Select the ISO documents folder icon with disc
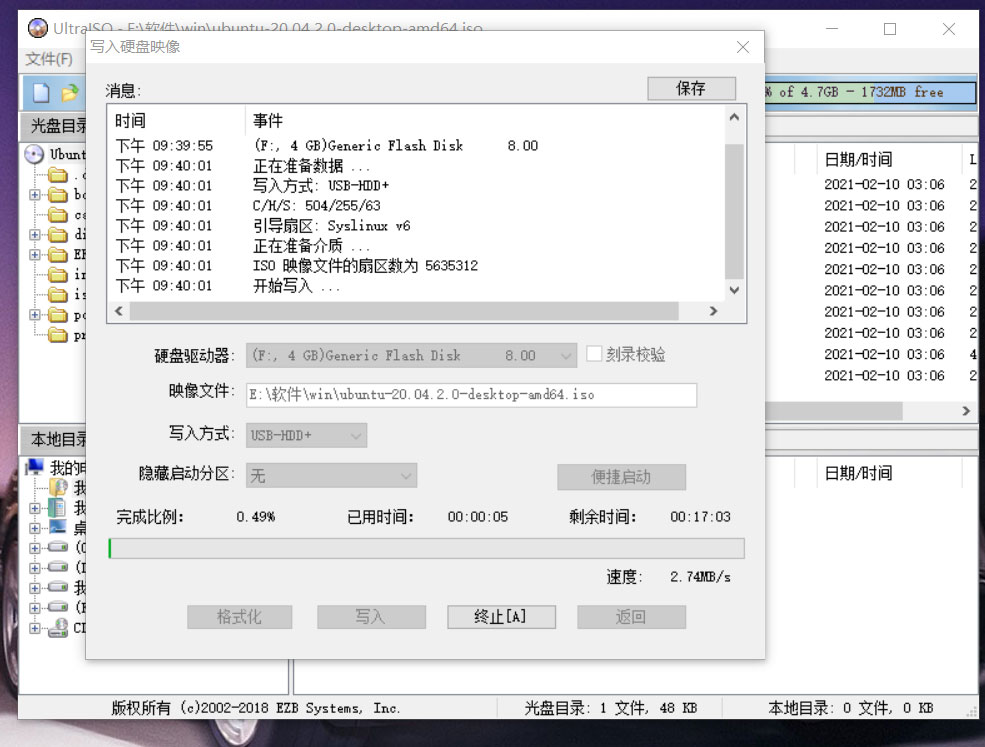985x747 pixels. (58, 487)
